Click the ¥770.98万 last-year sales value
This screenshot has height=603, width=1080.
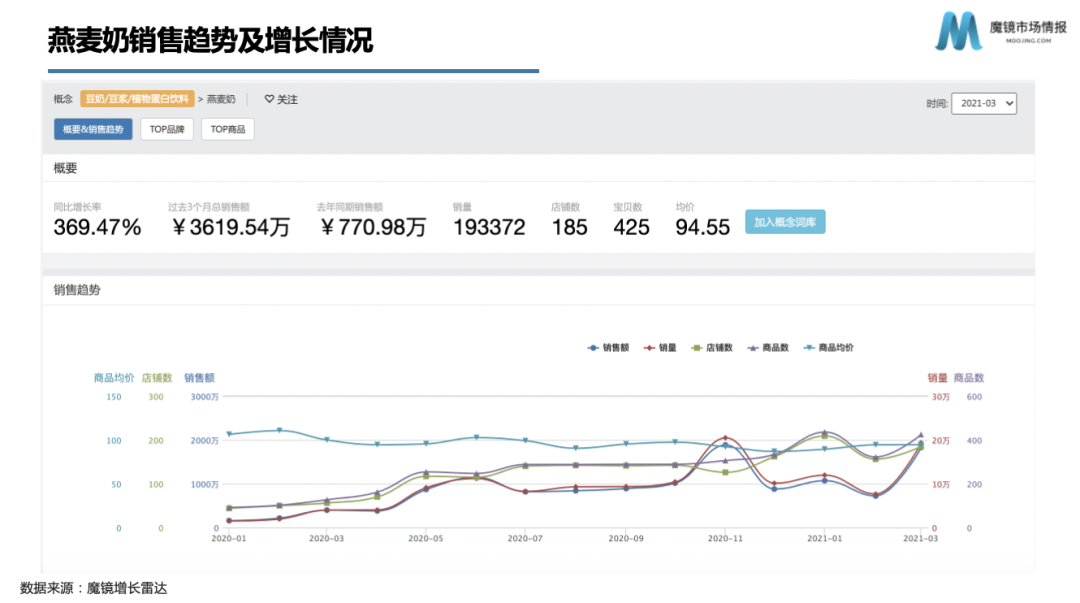pyautogui.click(x=373, y=227)
